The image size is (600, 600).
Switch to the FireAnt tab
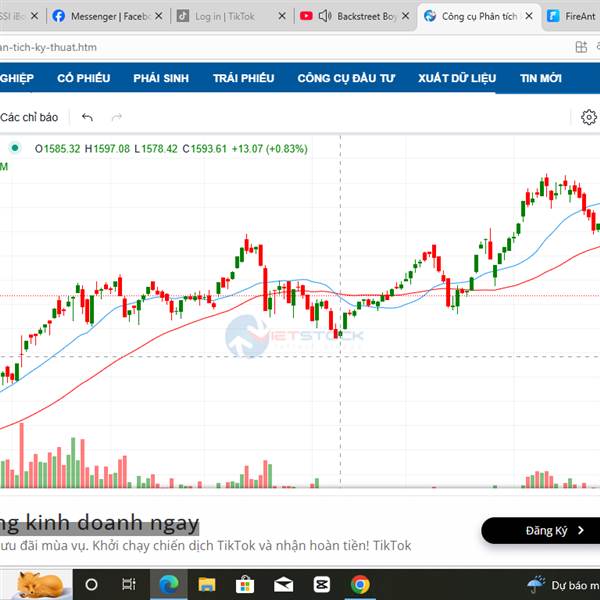coord(572,16)
